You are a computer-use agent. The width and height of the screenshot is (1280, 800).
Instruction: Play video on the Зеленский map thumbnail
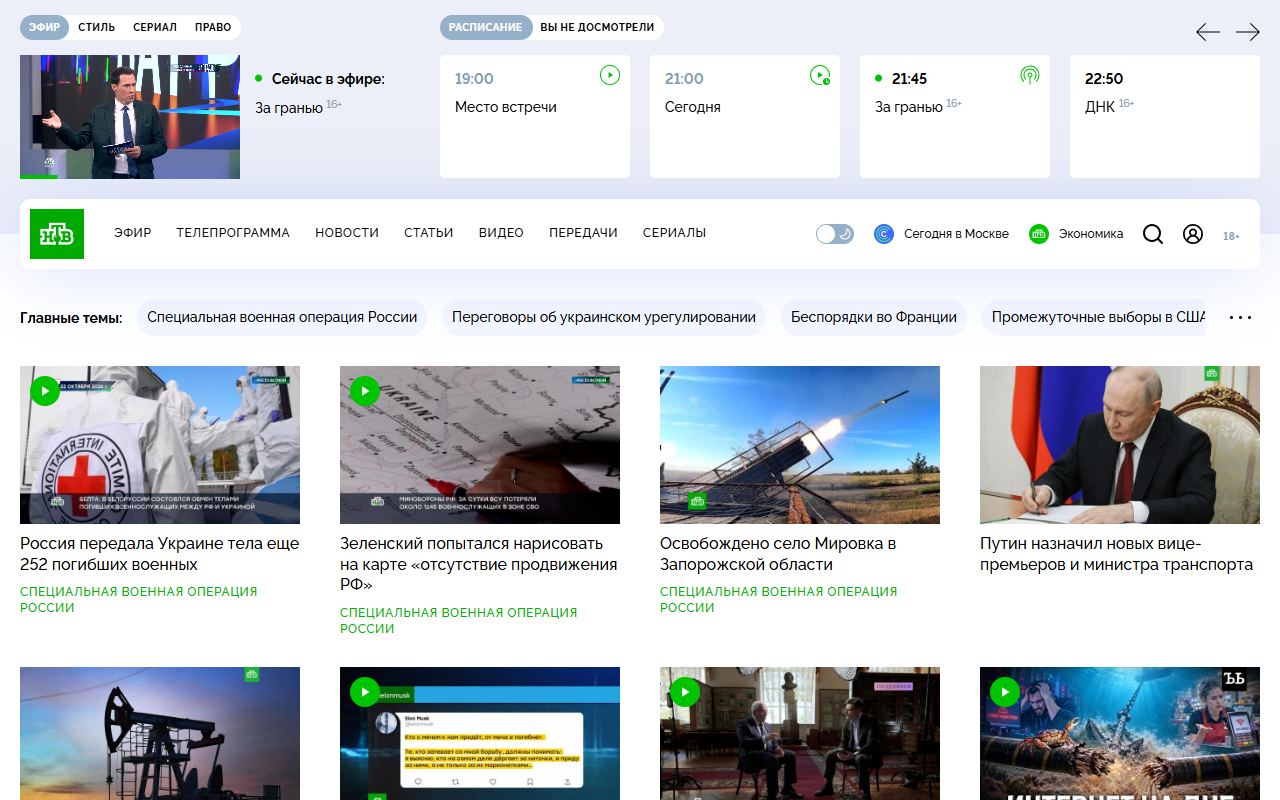pyautogui.click(x=365, y=391)
